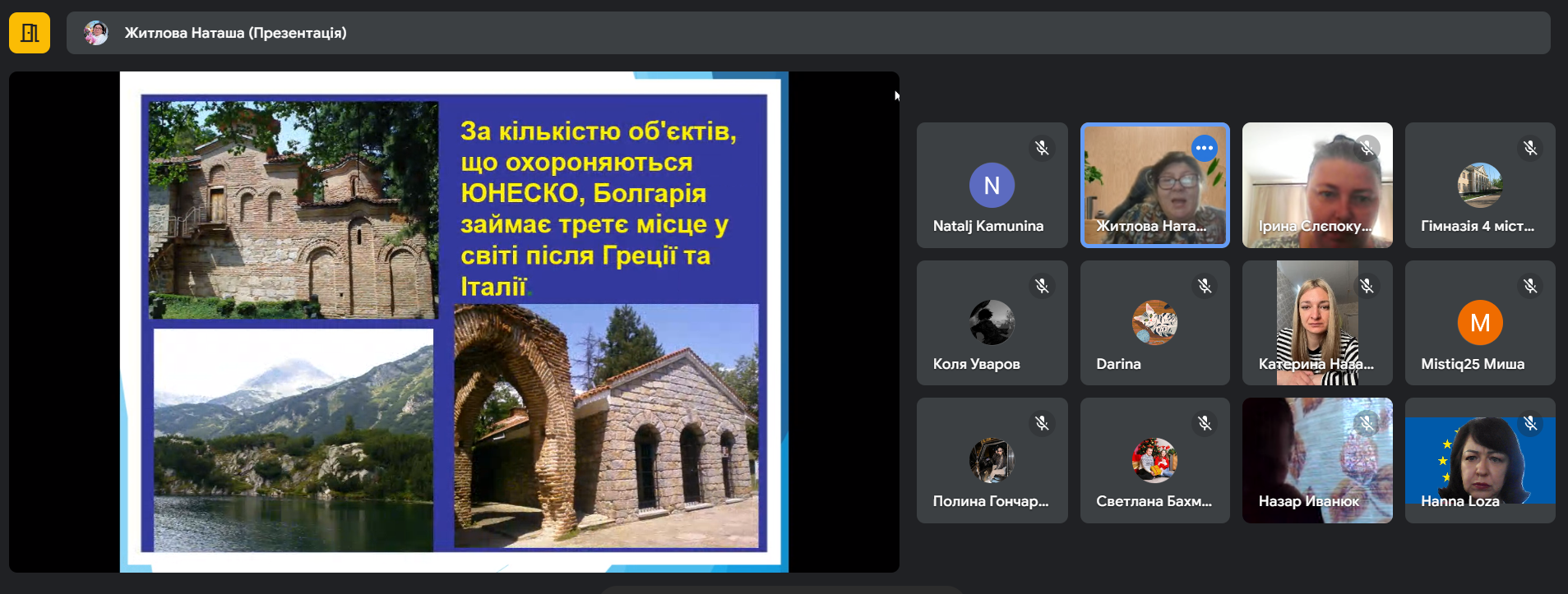
Task: Click muted mic icon on Hanna Loza tile
Action: pos(1529,423)
